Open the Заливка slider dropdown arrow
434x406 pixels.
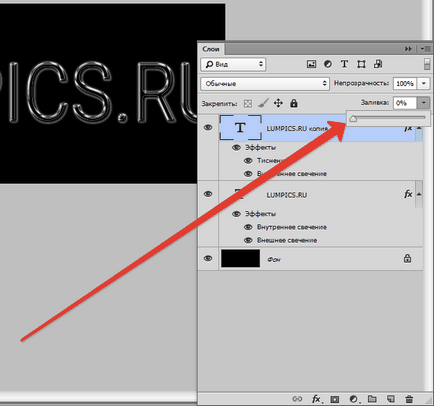point(424,103)
